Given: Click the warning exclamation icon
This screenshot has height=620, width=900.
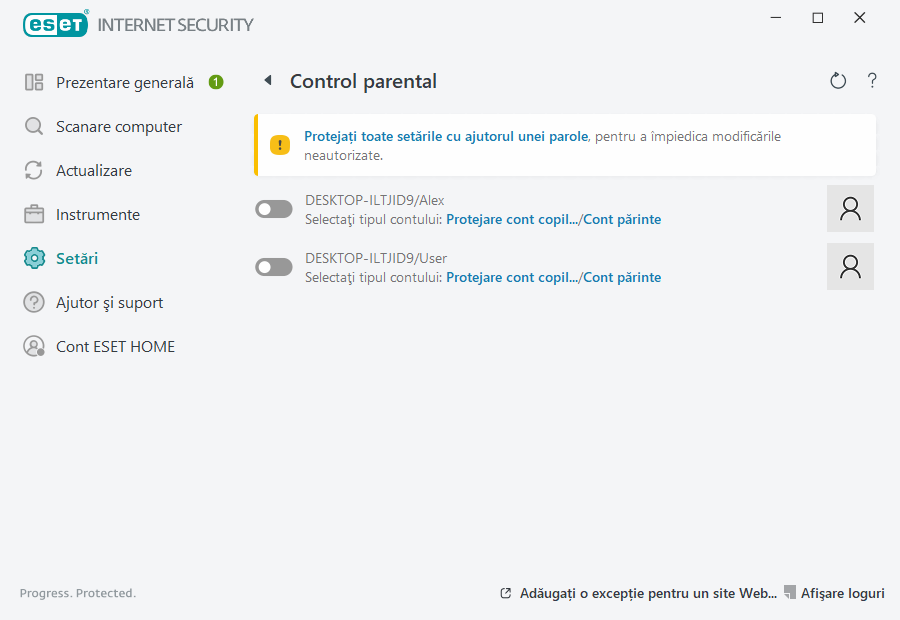Looking at the screenshot, I should [279, 144].
